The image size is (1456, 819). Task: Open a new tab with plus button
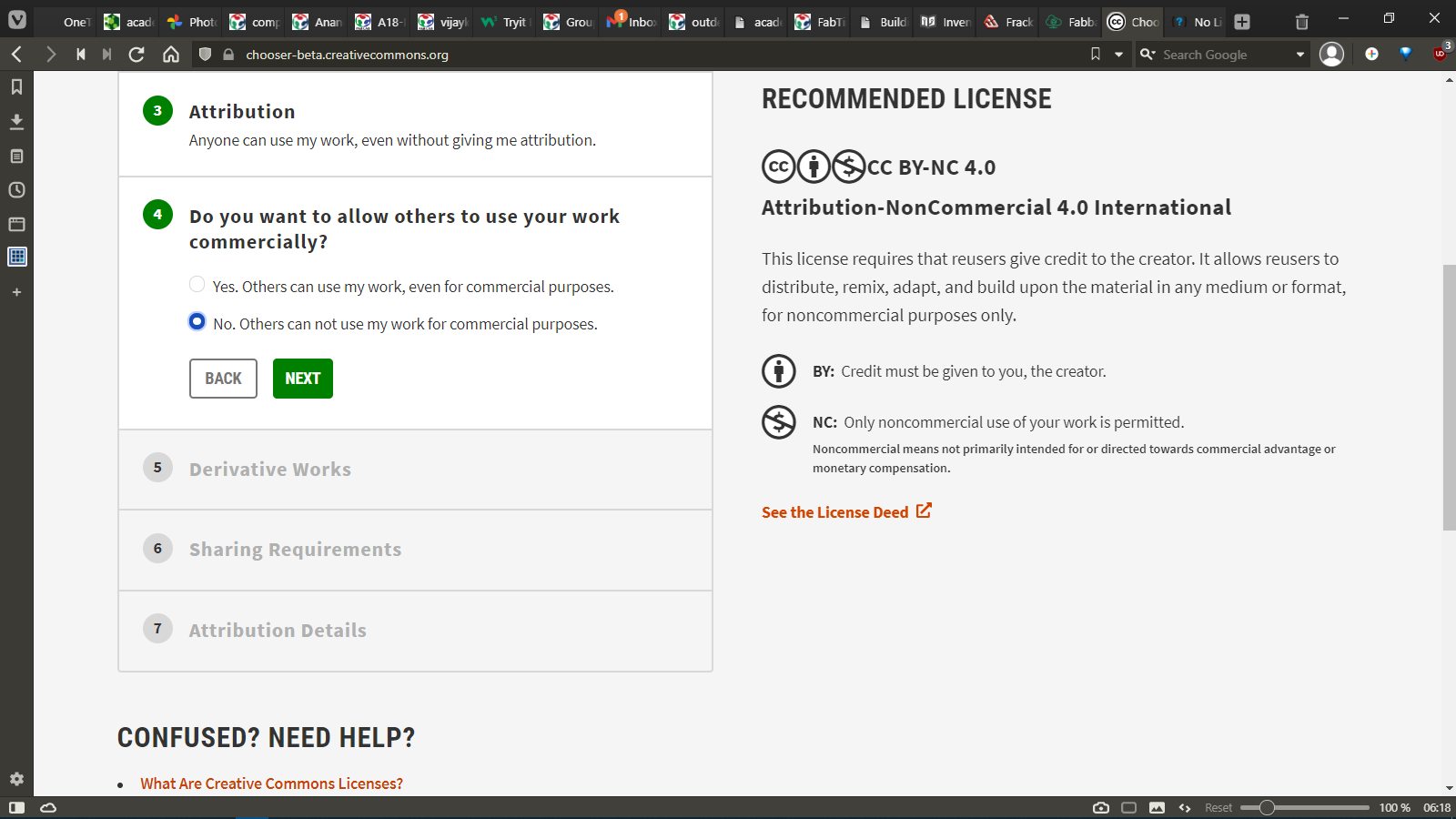[1242, 22]
